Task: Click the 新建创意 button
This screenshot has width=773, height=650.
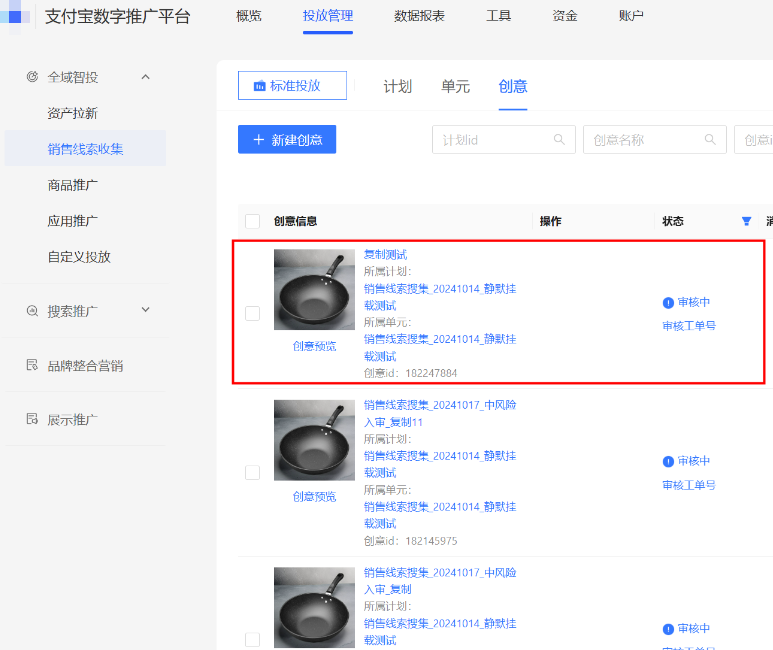Action: [x=287, y=140]
